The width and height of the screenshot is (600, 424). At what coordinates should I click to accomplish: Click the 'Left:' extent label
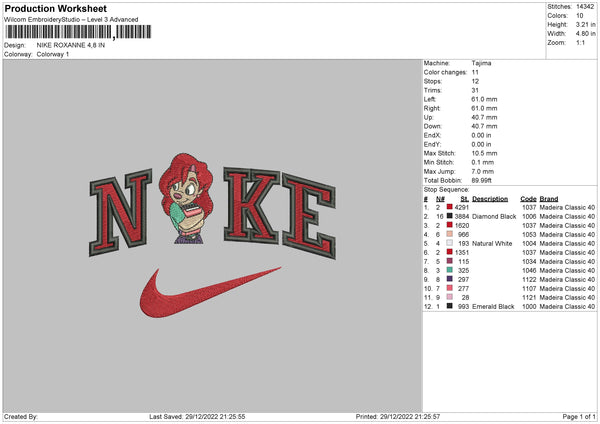(429, 99)
